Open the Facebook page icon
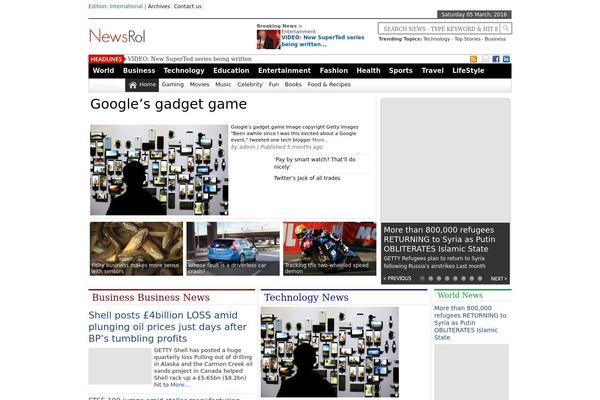600x400 pixels. coord(496,59)
